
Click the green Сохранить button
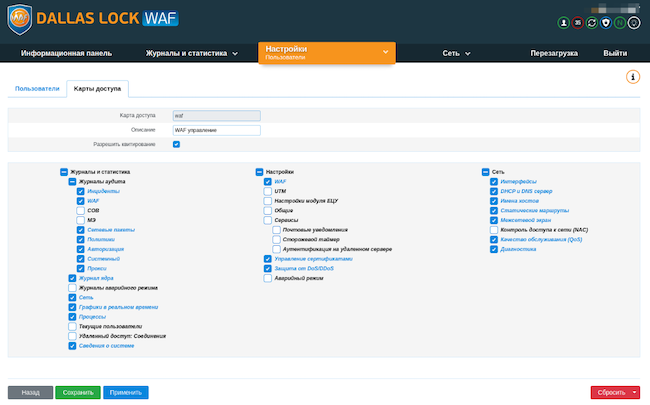[78, 392]
